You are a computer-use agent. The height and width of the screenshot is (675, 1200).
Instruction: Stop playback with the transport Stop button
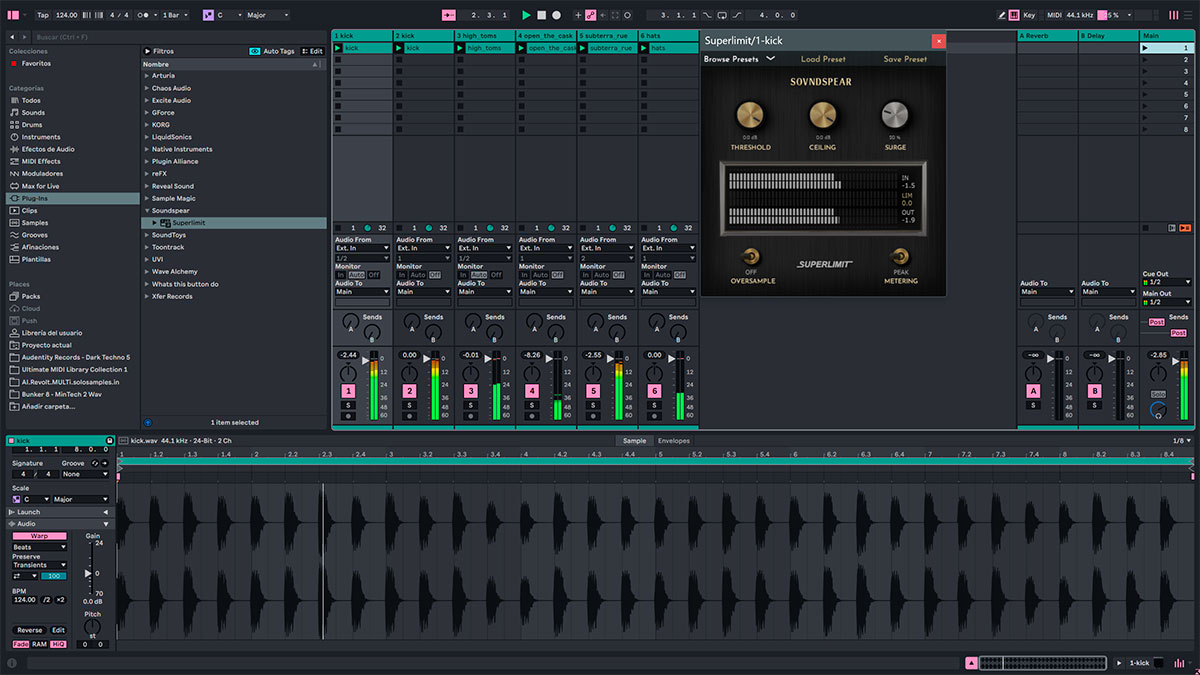coord(541,15)
